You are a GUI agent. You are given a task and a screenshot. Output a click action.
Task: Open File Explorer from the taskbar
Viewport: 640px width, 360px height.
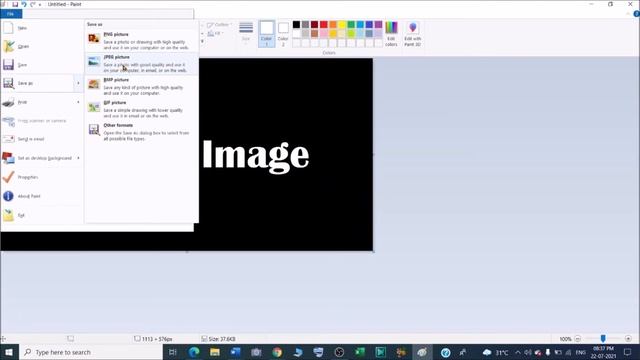coord(215,352)
